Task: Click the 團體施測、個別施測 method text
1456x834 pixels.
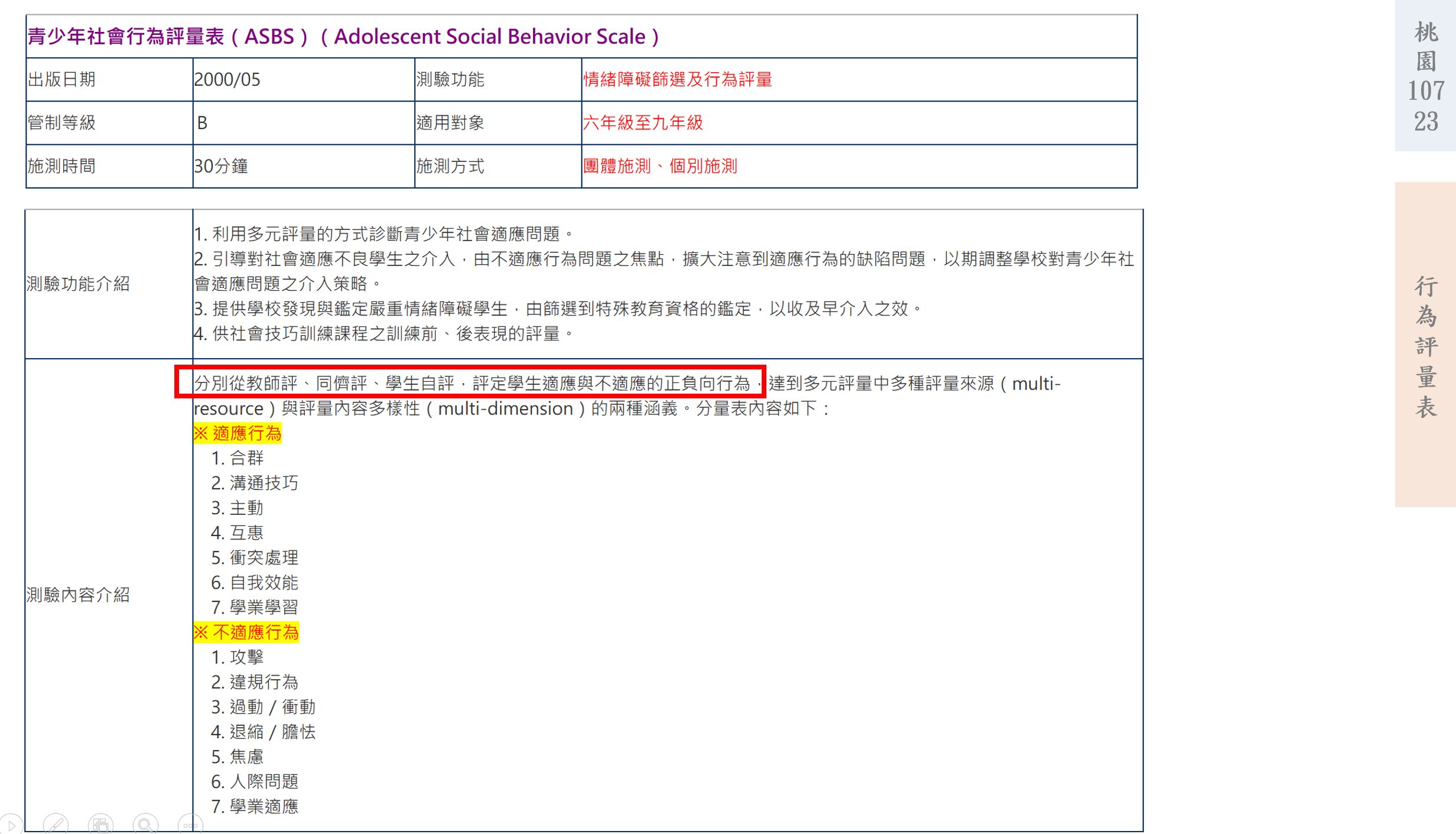Action: pyautogui.click(x=660, y=166)
